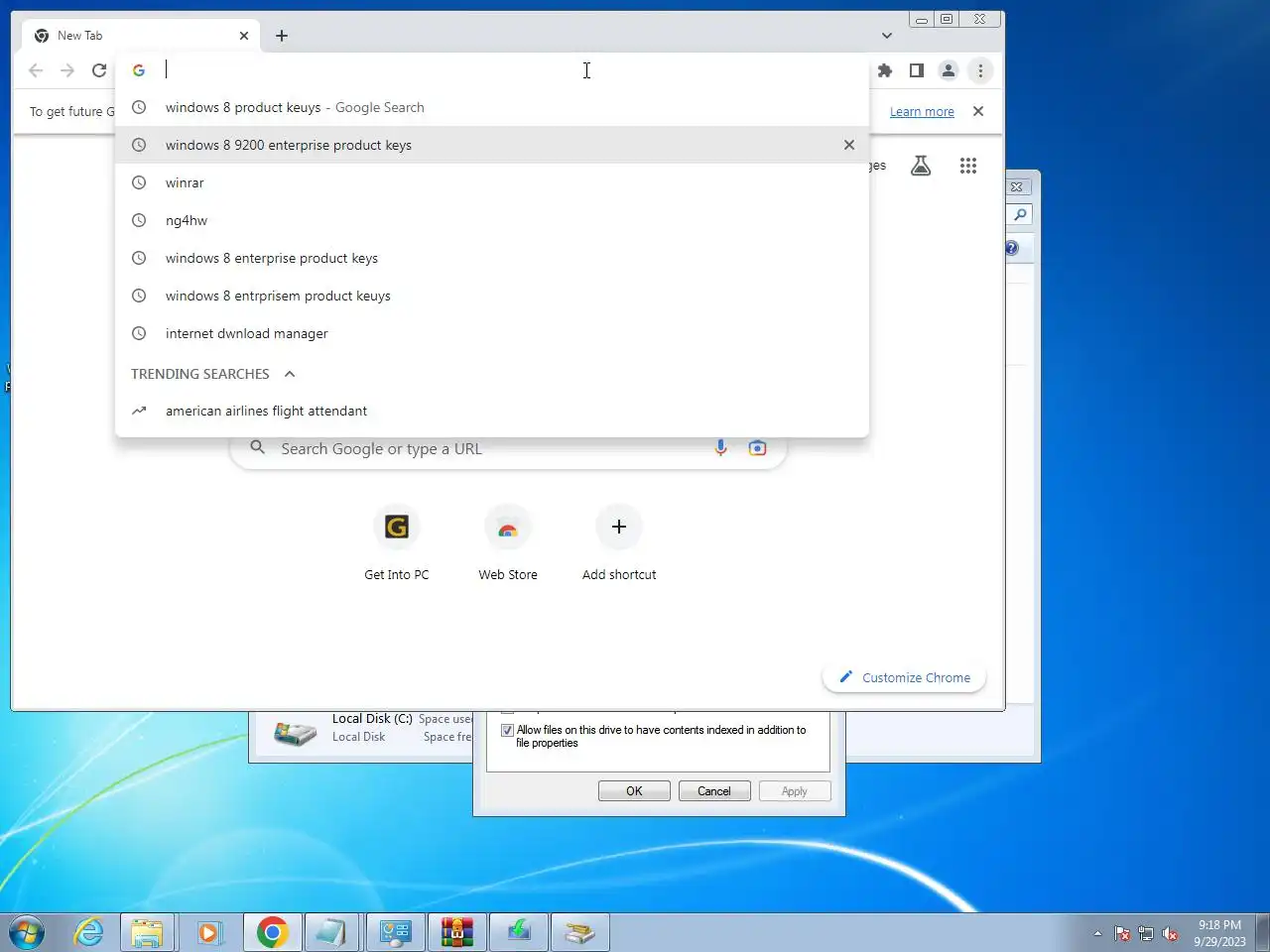Choose windows 8 9200 enterprise product keys
Screen dimensions: 1270x952
pyautogui.click(x=492, y=145)
